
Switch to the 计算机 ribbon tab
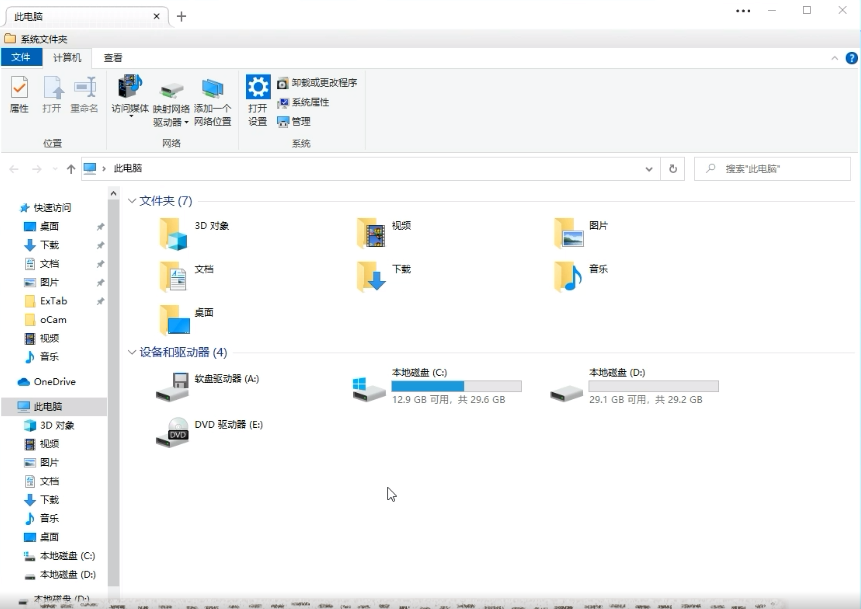[x=67, y=58]
